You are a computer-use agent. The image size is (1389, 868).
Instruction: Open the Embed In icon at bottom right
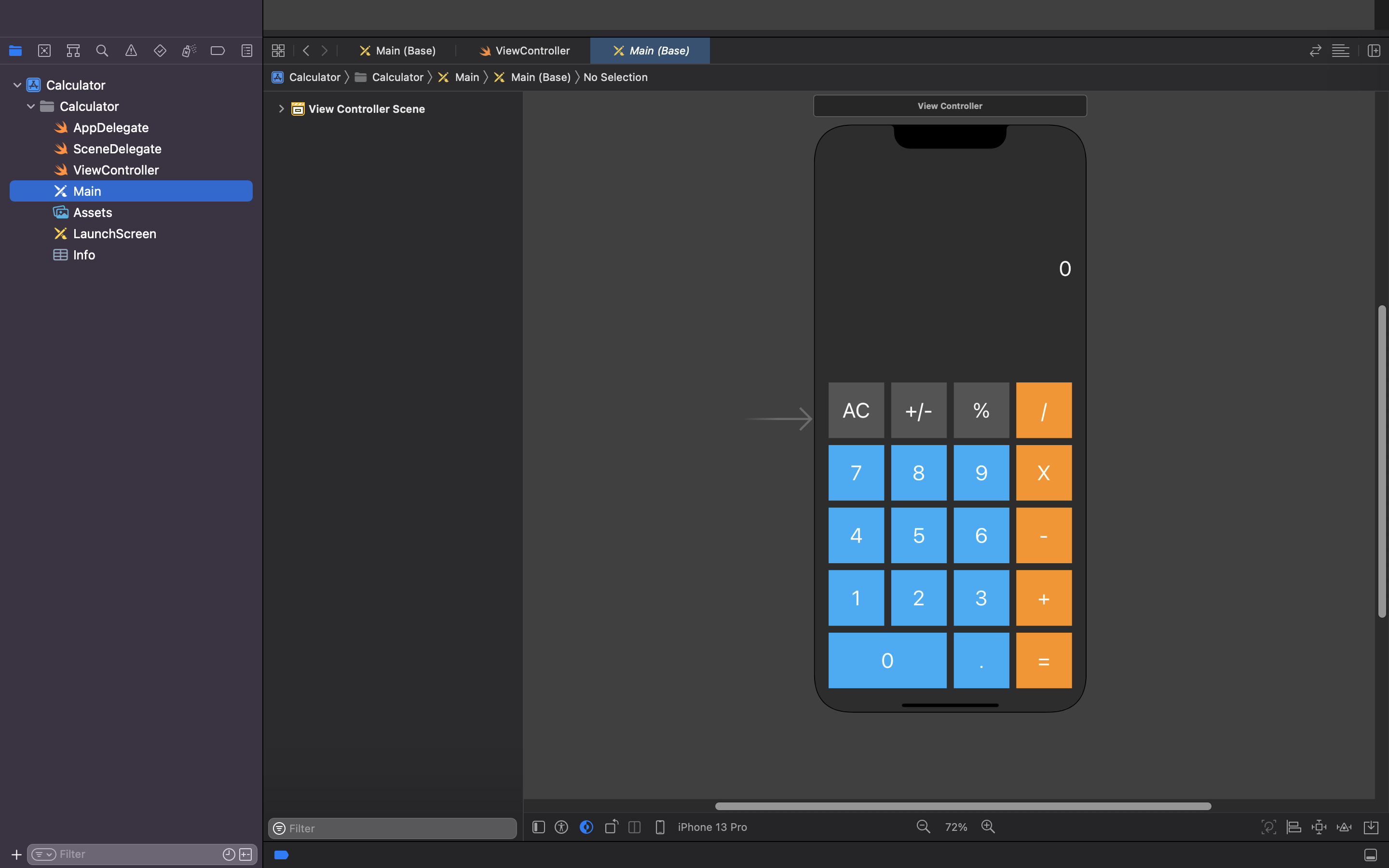tap(1372, 827)
